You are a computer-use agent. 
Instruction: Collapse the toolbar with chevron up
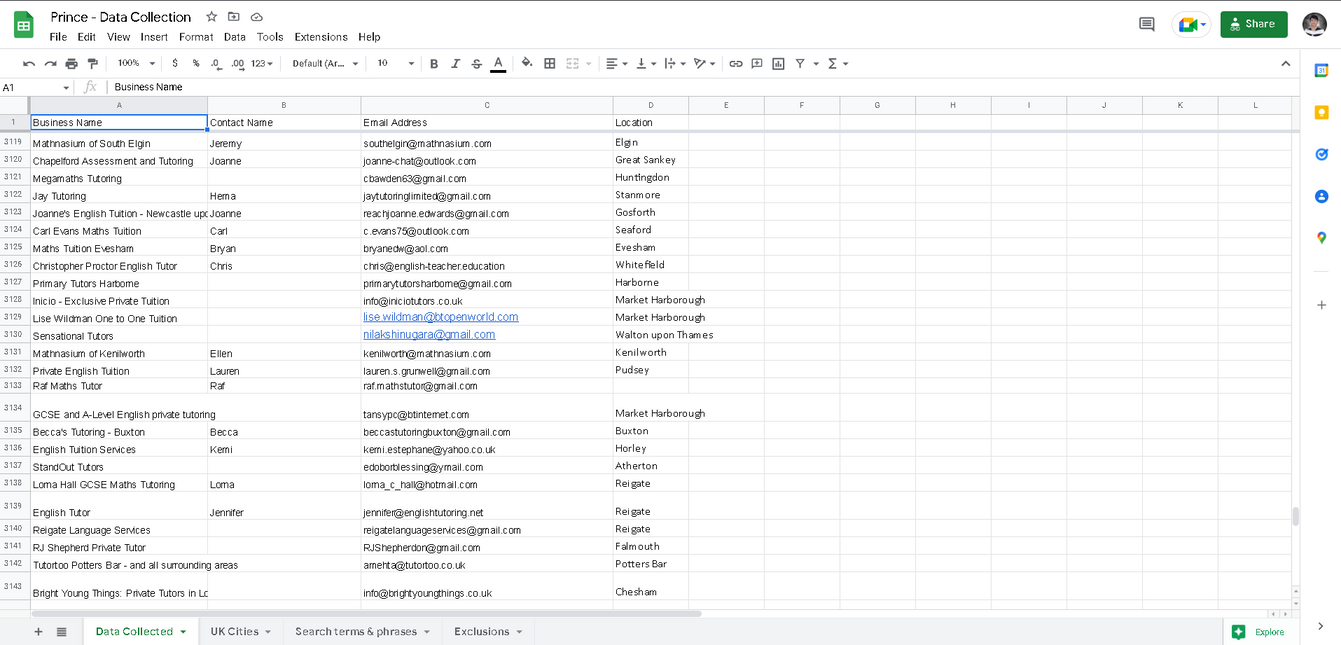click(1286, 63)
